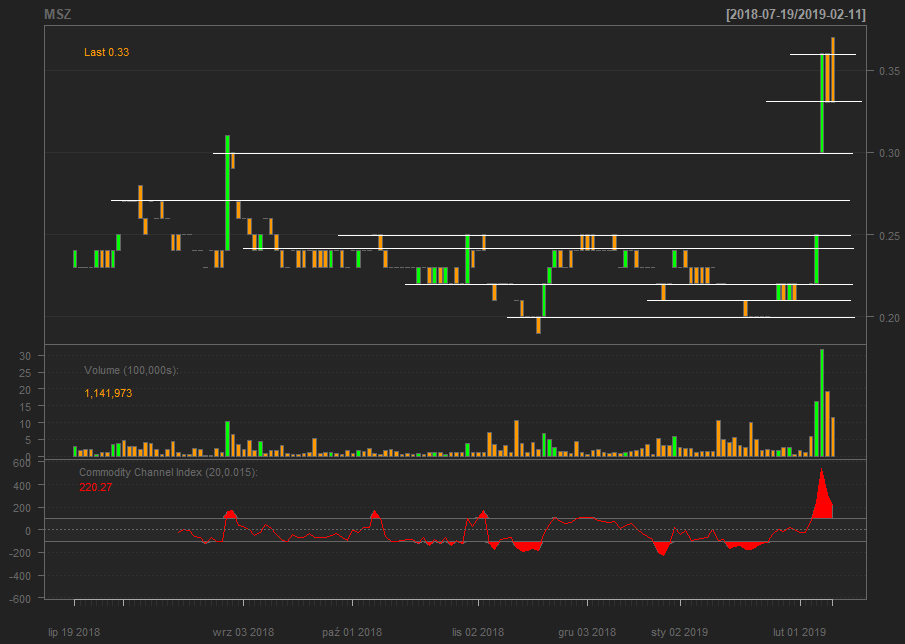Select the date range [2018-07-19/2019-02-11] label
This screenshot has height=644, width=905.
796,15
